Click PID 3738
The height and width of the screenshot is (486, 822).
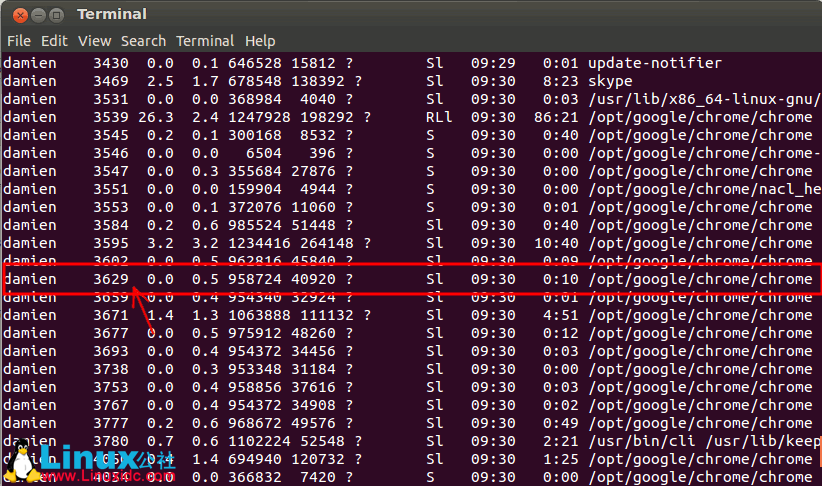(x=111, y=369)
